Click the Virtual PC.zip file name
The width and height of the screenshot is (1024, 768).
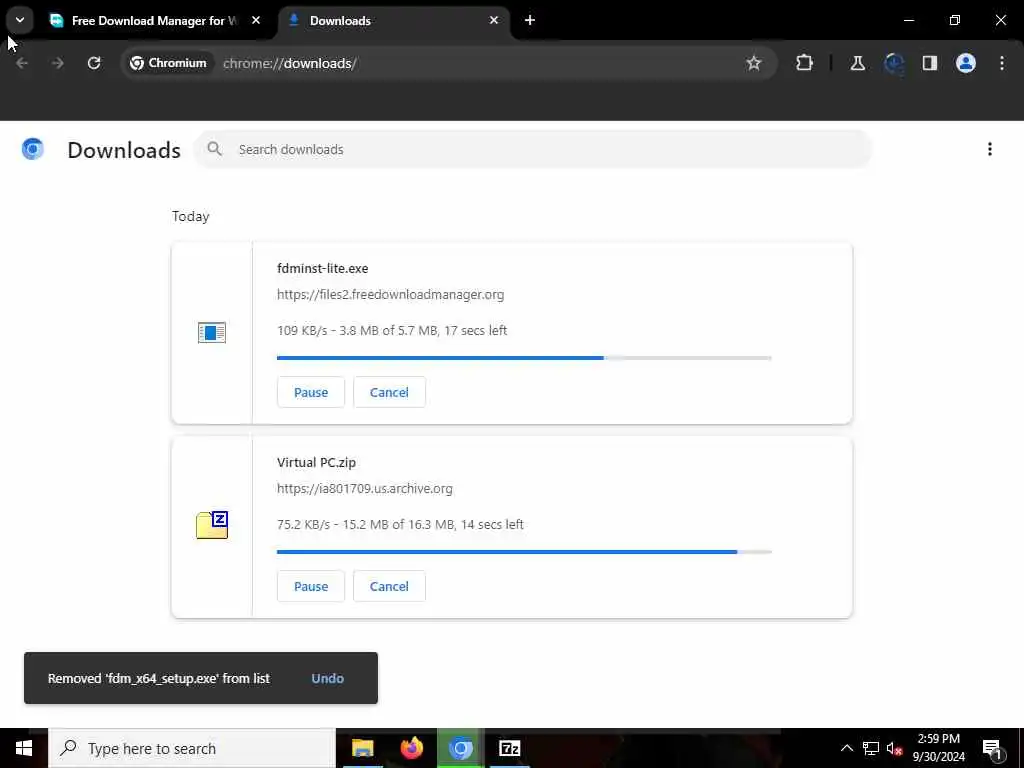point(316,462)
